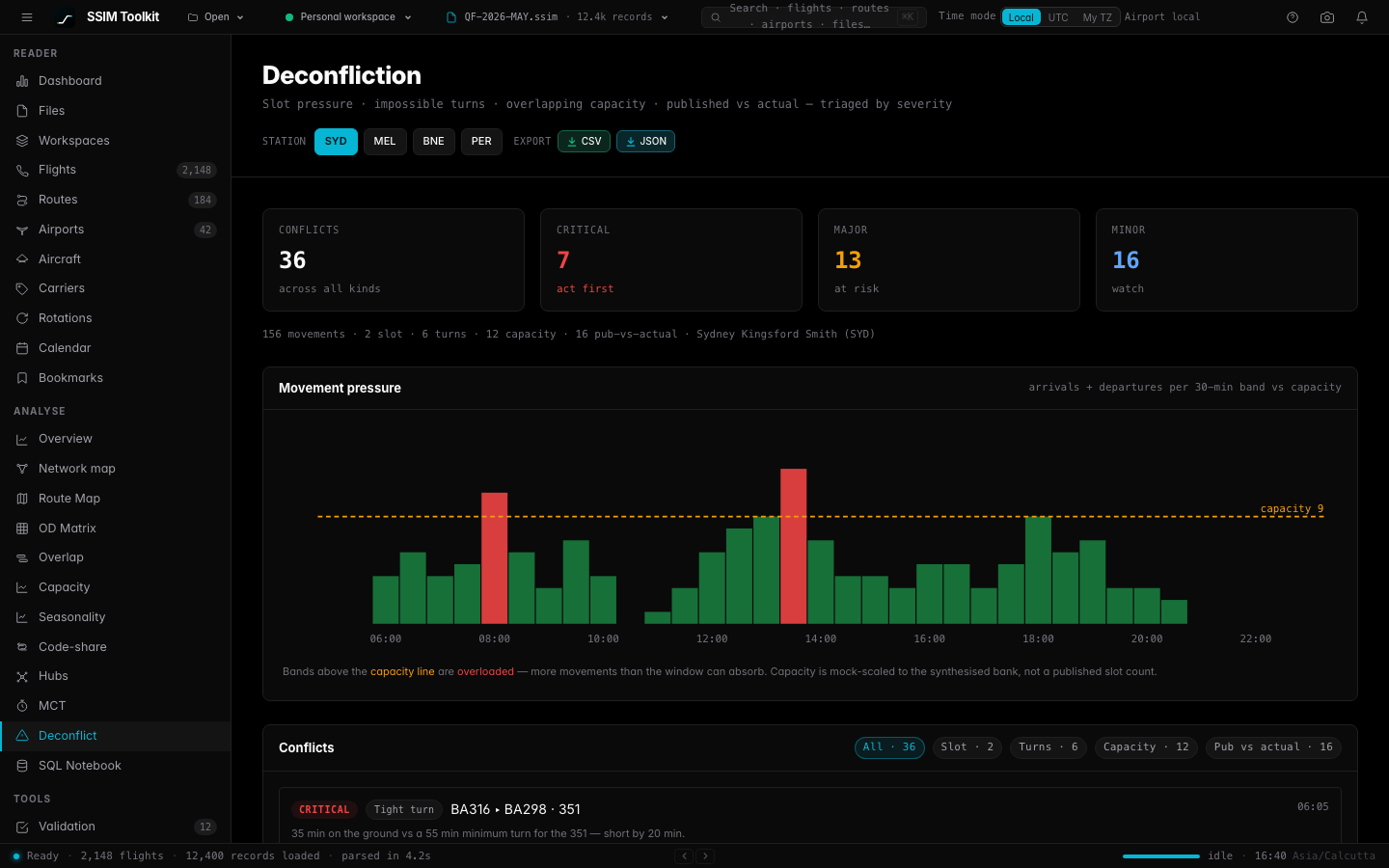Select the MEL station toggle
The width and height of the screenshot is (1389, 868).
(x=385, y=142)
